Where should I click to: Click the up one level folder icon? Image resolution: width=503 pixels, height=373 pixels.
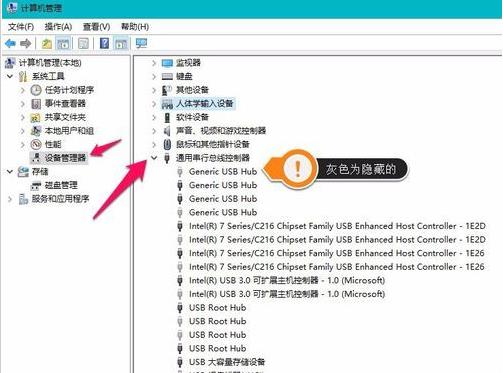(x=47, y=43)
